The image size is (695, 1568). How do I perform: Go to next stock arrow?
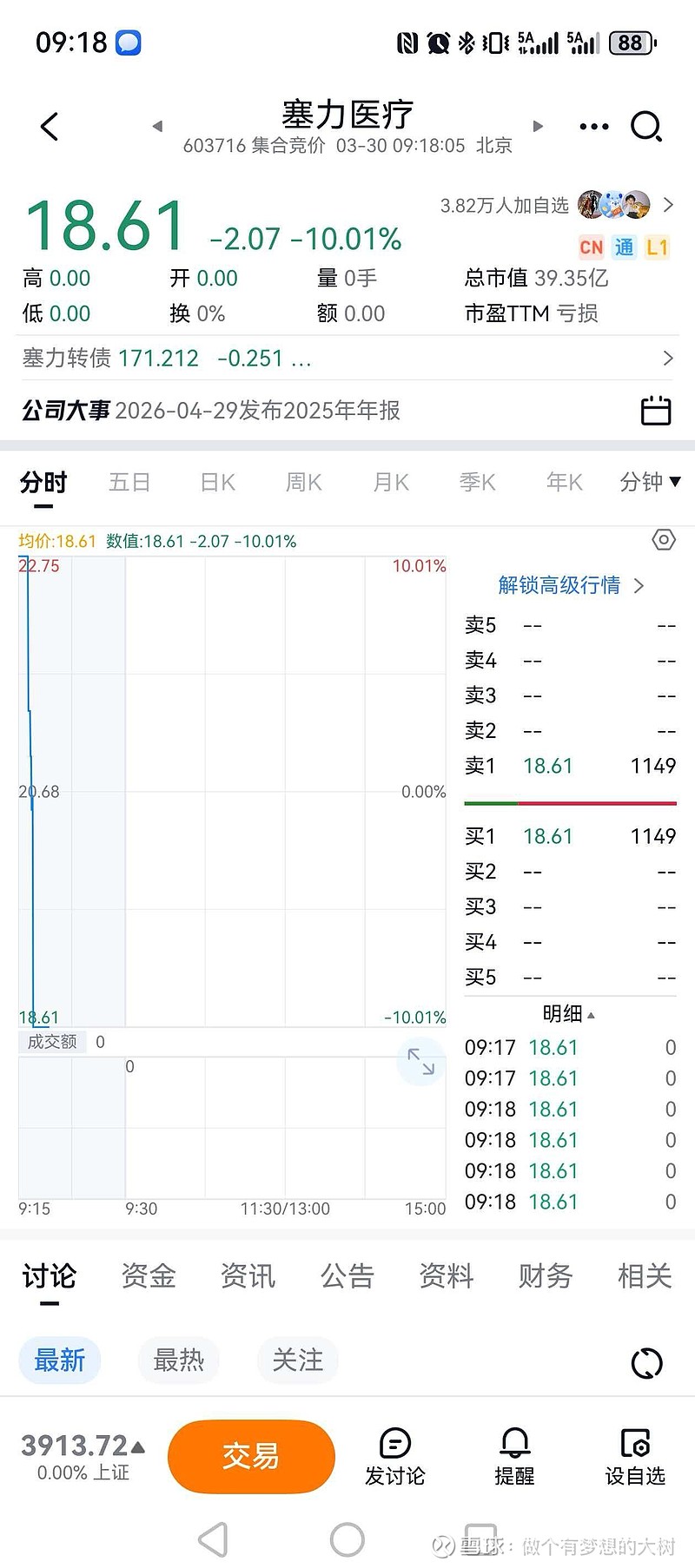pos(538,127)
